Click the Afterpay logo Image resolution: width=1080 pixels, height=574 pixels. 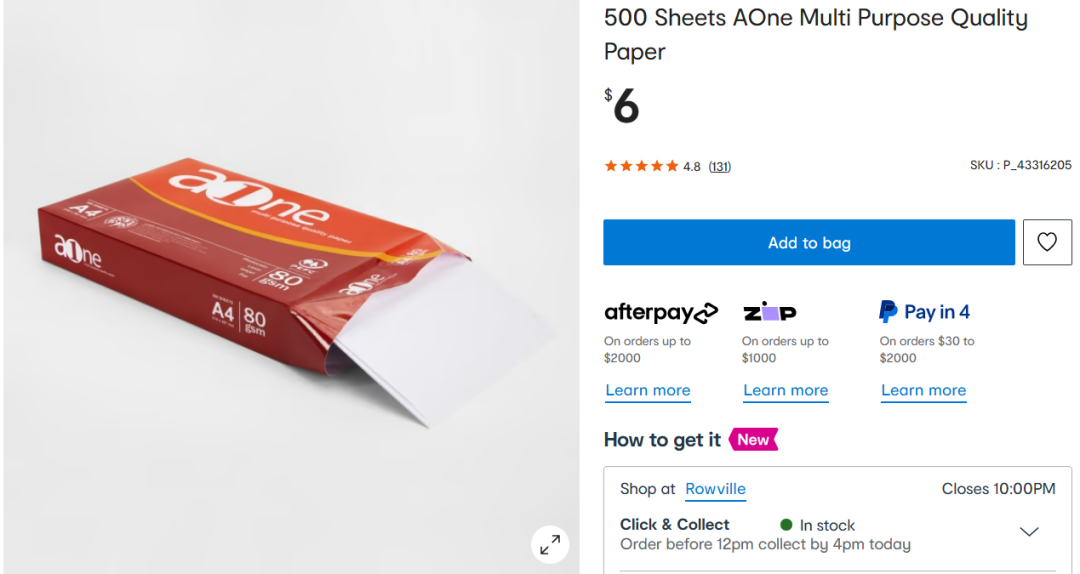click(x=661, y=313)
